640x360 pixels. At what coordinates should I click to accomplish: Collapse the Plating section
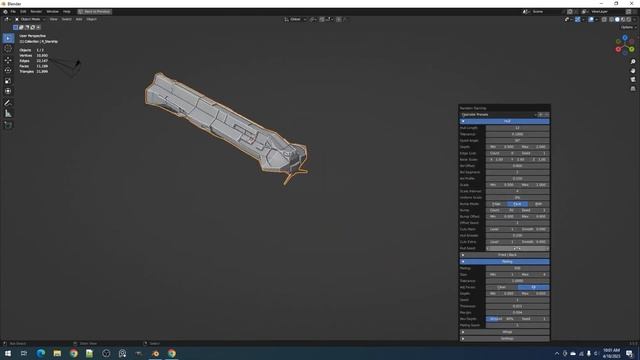tap(504, 262)
